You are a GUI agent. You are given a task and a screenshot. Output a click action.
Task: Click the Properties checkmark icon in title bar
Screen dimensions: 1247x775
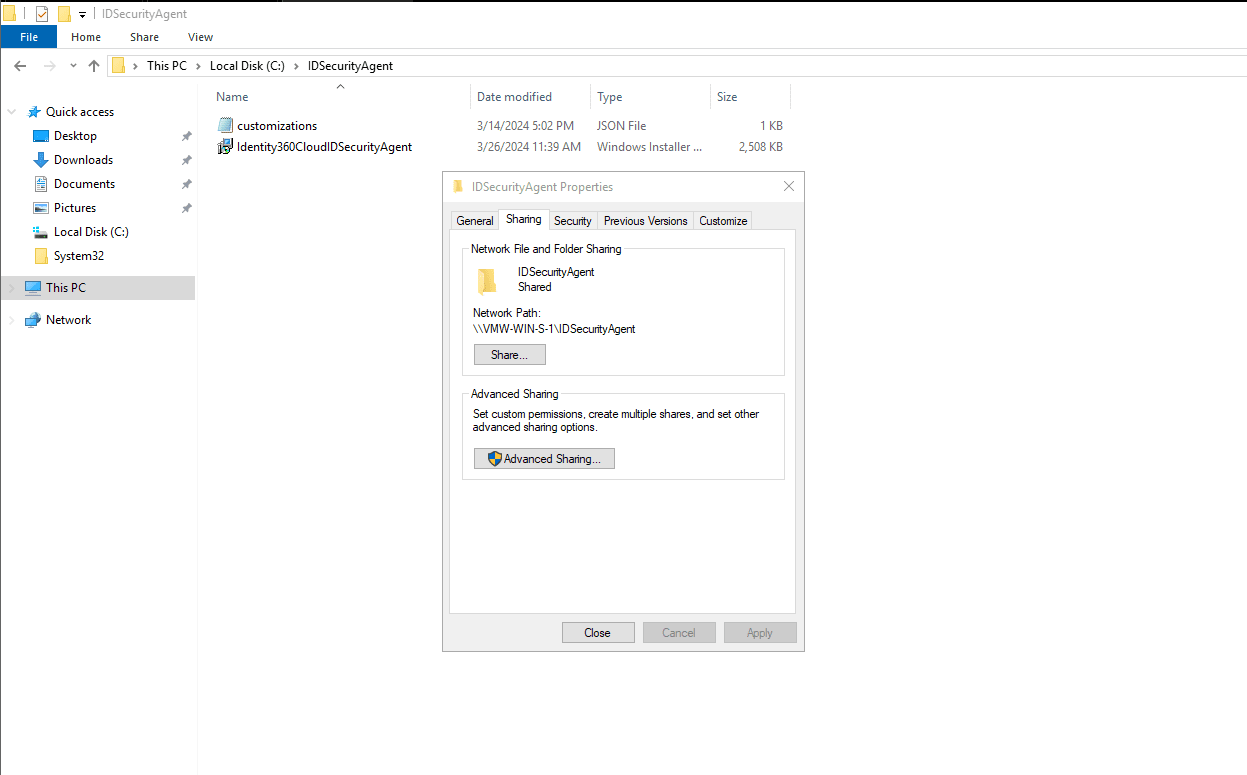coord(42,14)
